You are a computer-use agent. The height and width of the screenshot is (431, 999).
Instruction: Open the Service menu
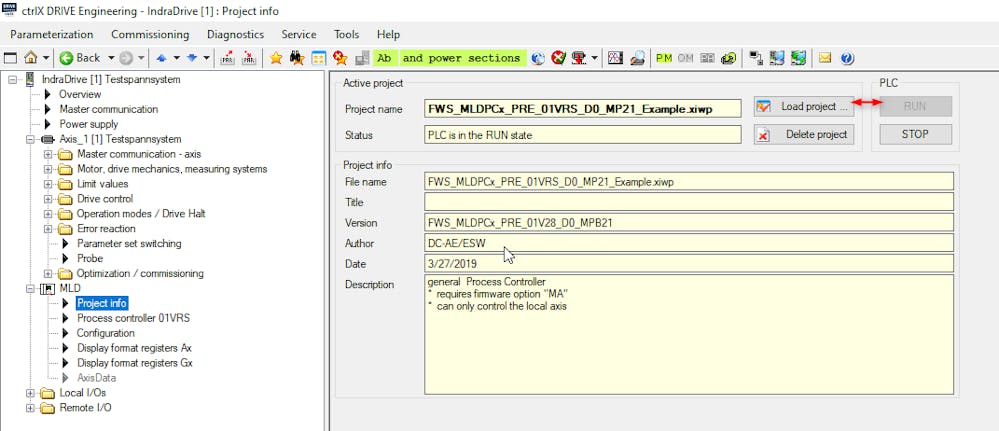(299, 34)
